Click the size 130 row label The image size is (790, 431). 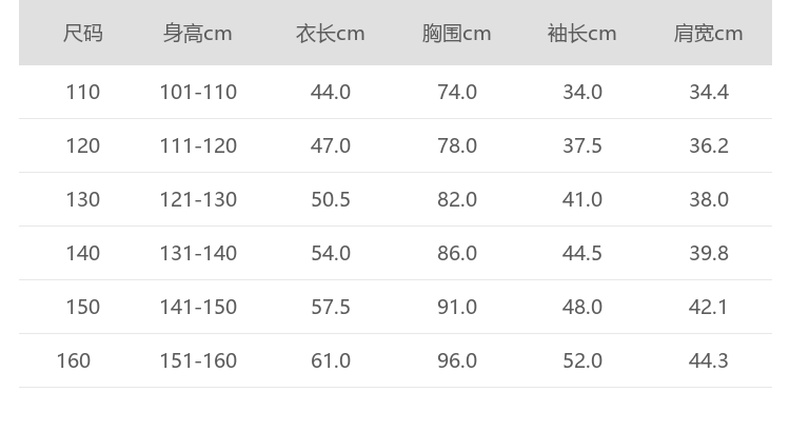click(83, 200)
